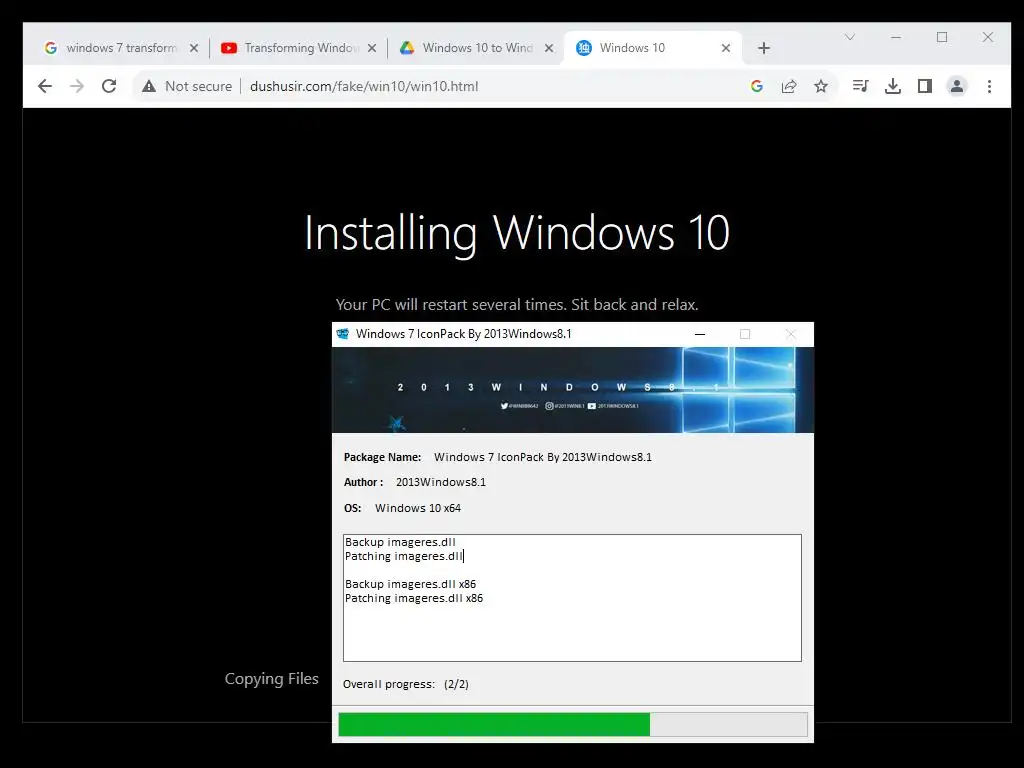The image size is (1024, 768).
Task: Open the media control playlist icon
Action: [x=861, y=86]
